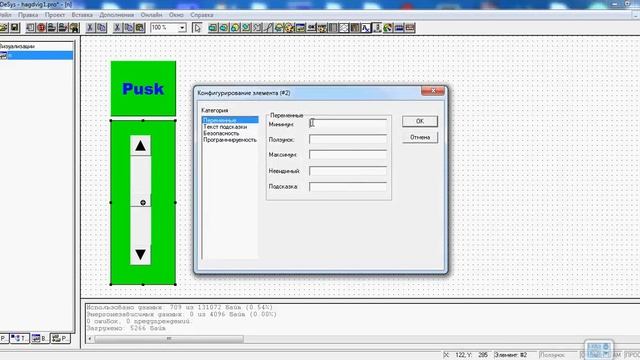Viewport: 640px width, 360px height.
Task: Click the red Stop icon in toolbar
Action: tap(41, 28)
